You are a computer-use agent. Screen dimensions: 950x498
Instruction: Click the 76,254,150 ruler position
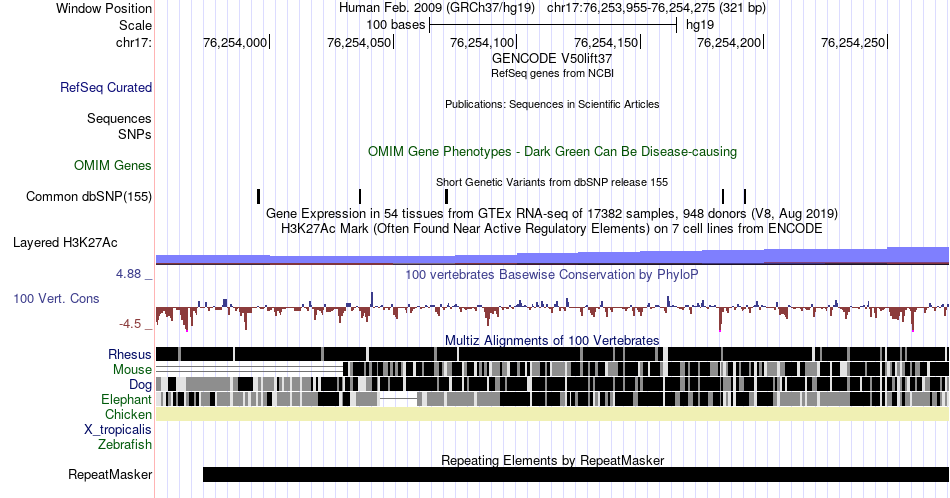[x=606, y=42]
